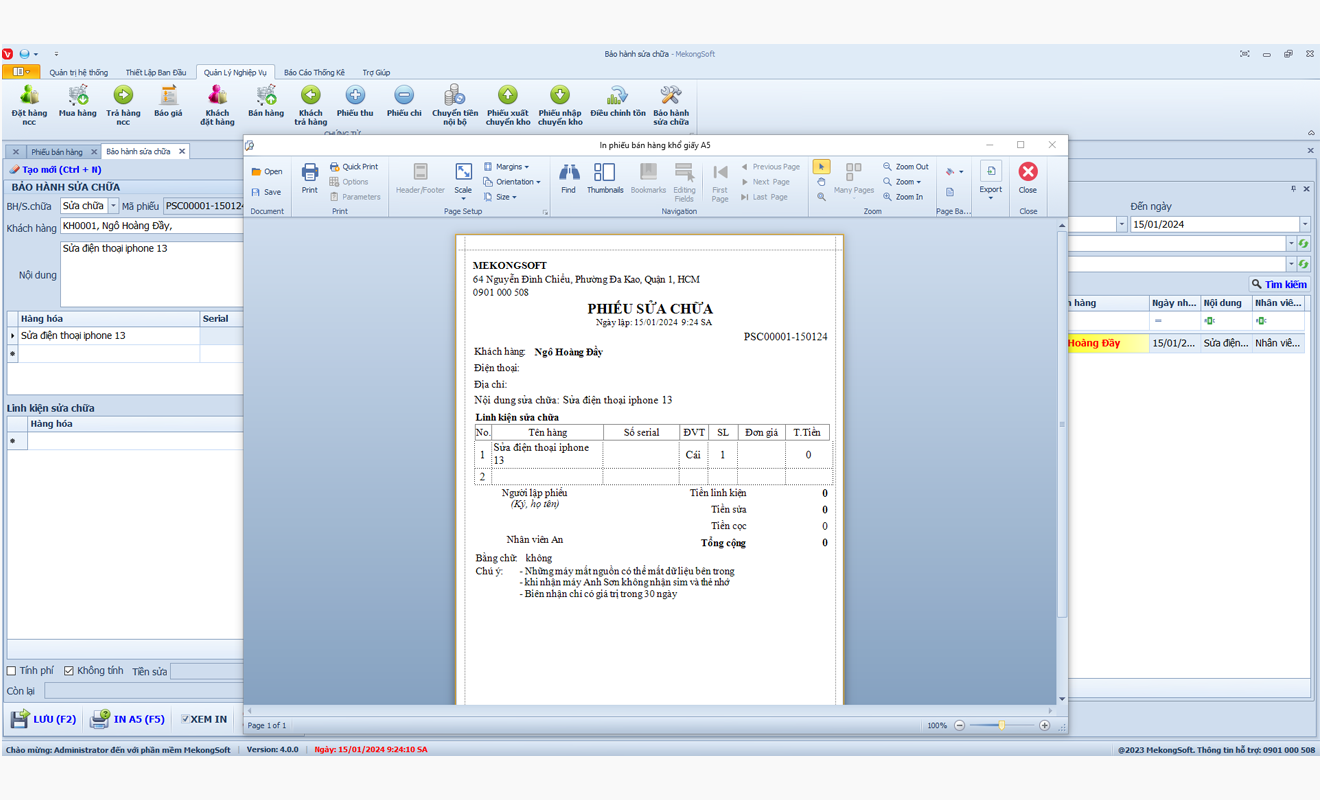Click the LƯU (F2) save button
This screenshot has width=1320, height=800.
[44, 719]
